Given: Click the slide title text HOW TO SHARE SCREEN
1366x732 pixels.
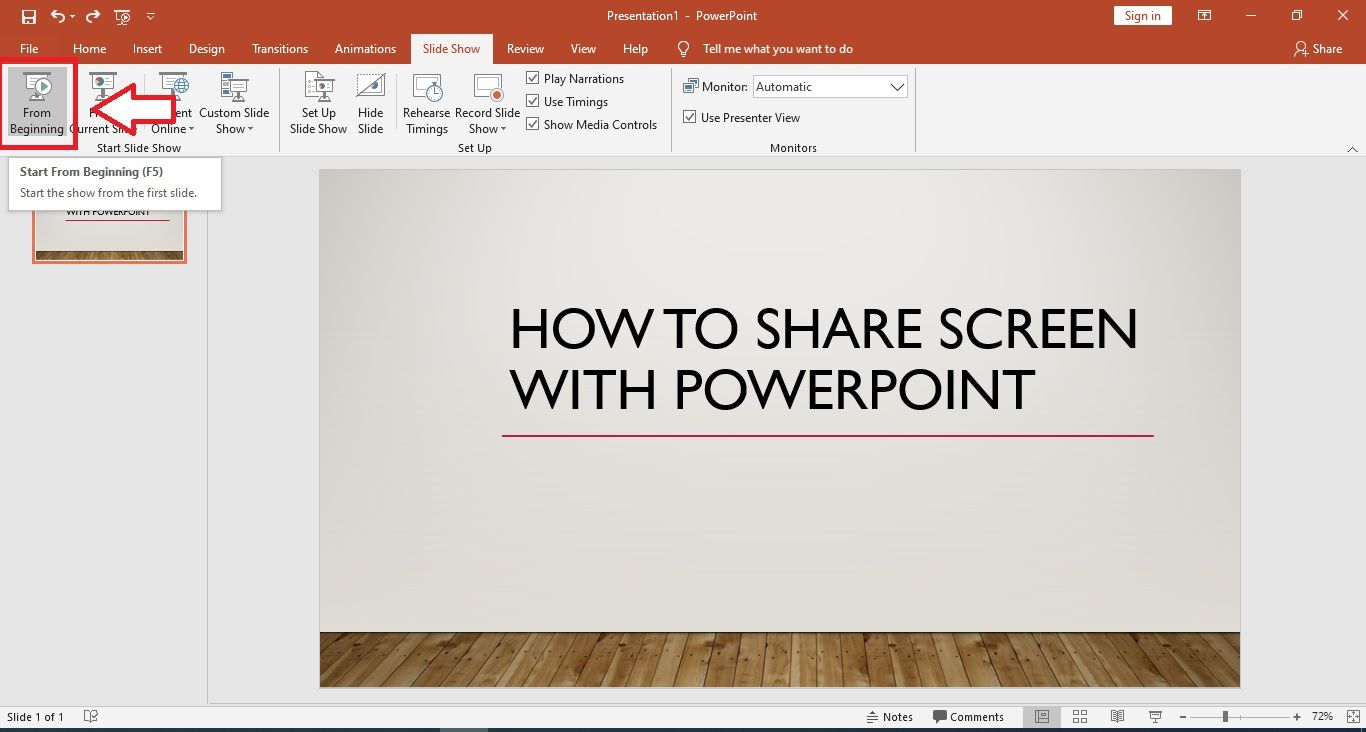Looking at the screenshot, I should click(x=823, y=329).
